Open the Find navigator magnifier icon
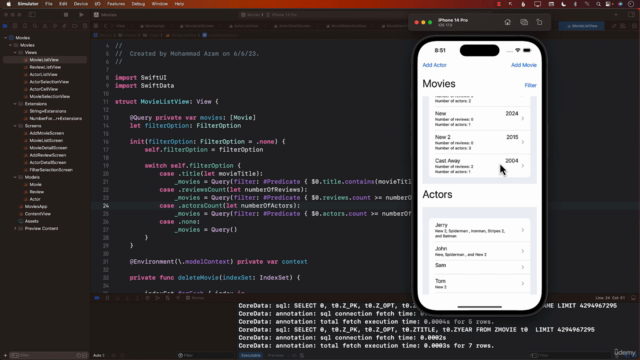This screenshot has width=640, height=360. 35,26
